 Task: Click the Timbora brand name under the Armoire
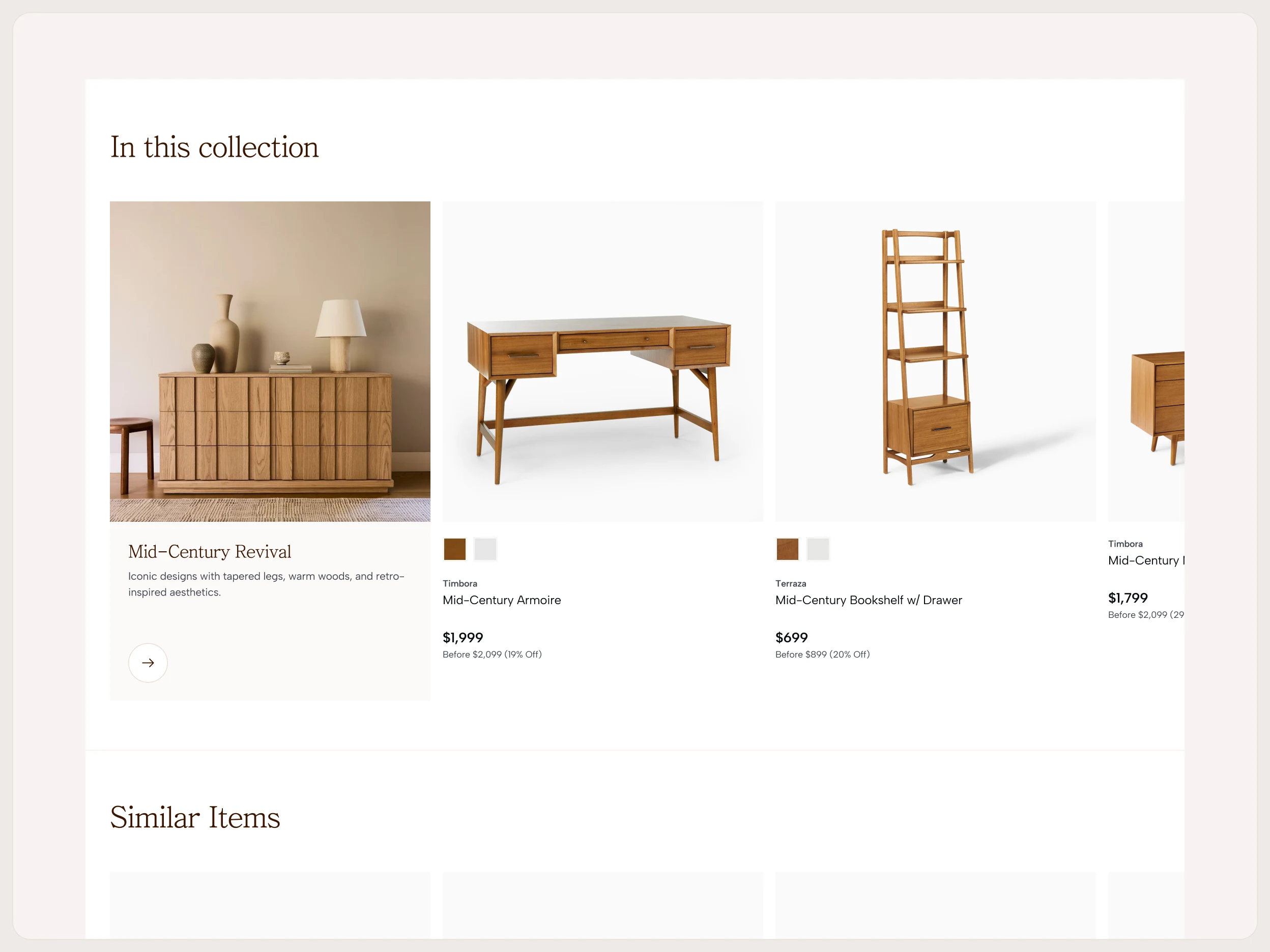[459, 584]
